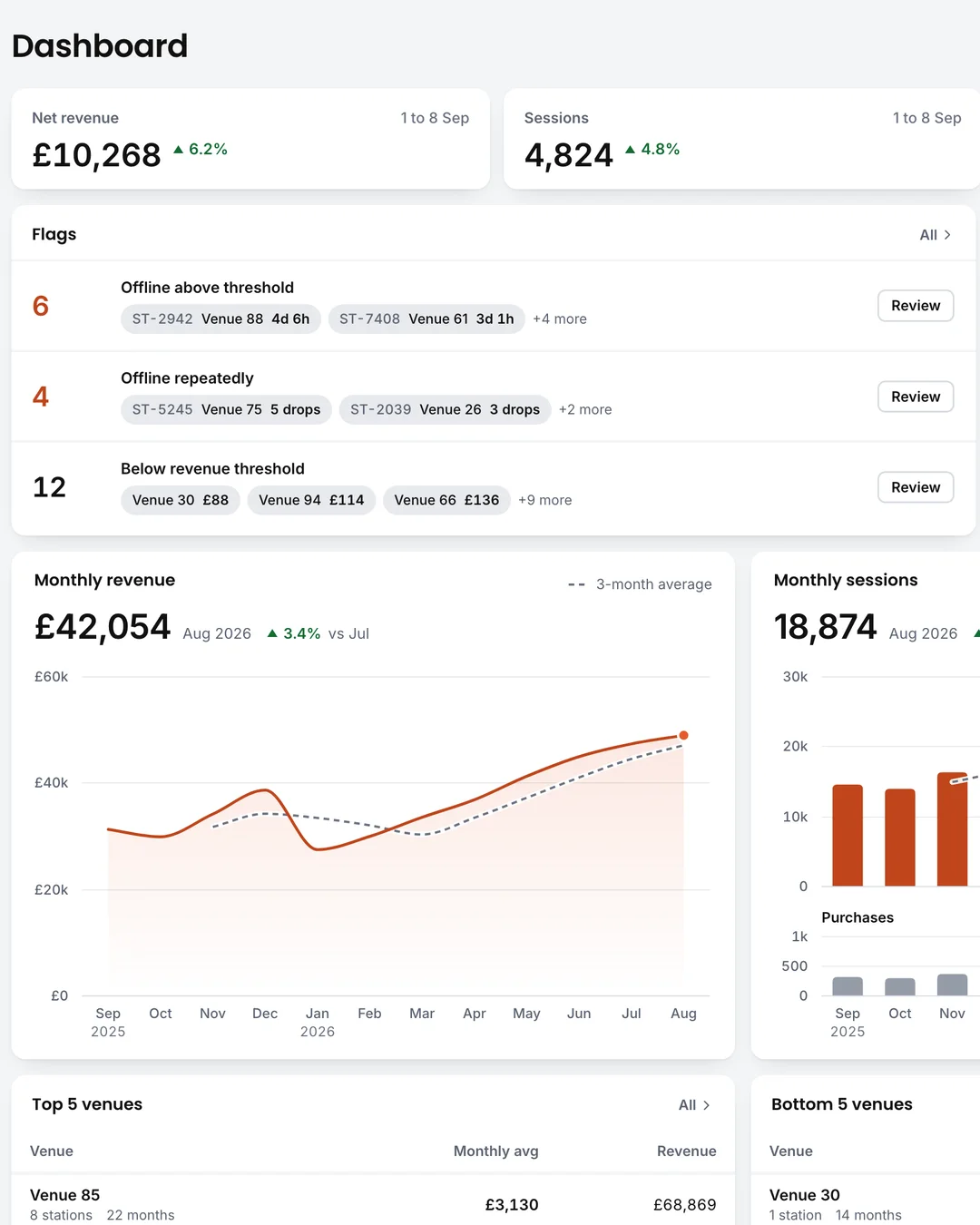Review Below revenue threshold flags
This screenshot has width=980, height=1225.
(x=916, y=487)
